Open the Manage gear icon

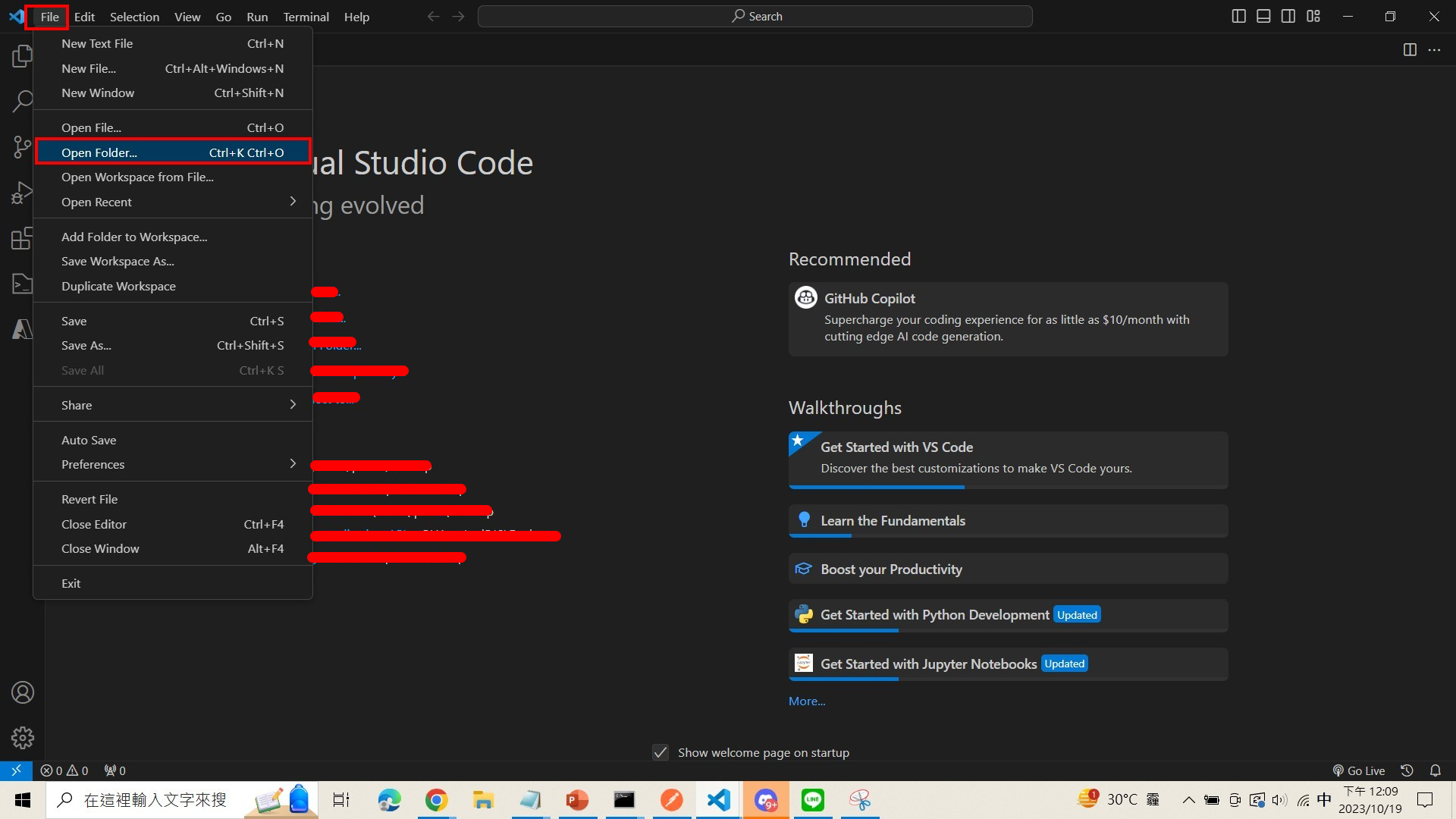[x=23, y=737]
